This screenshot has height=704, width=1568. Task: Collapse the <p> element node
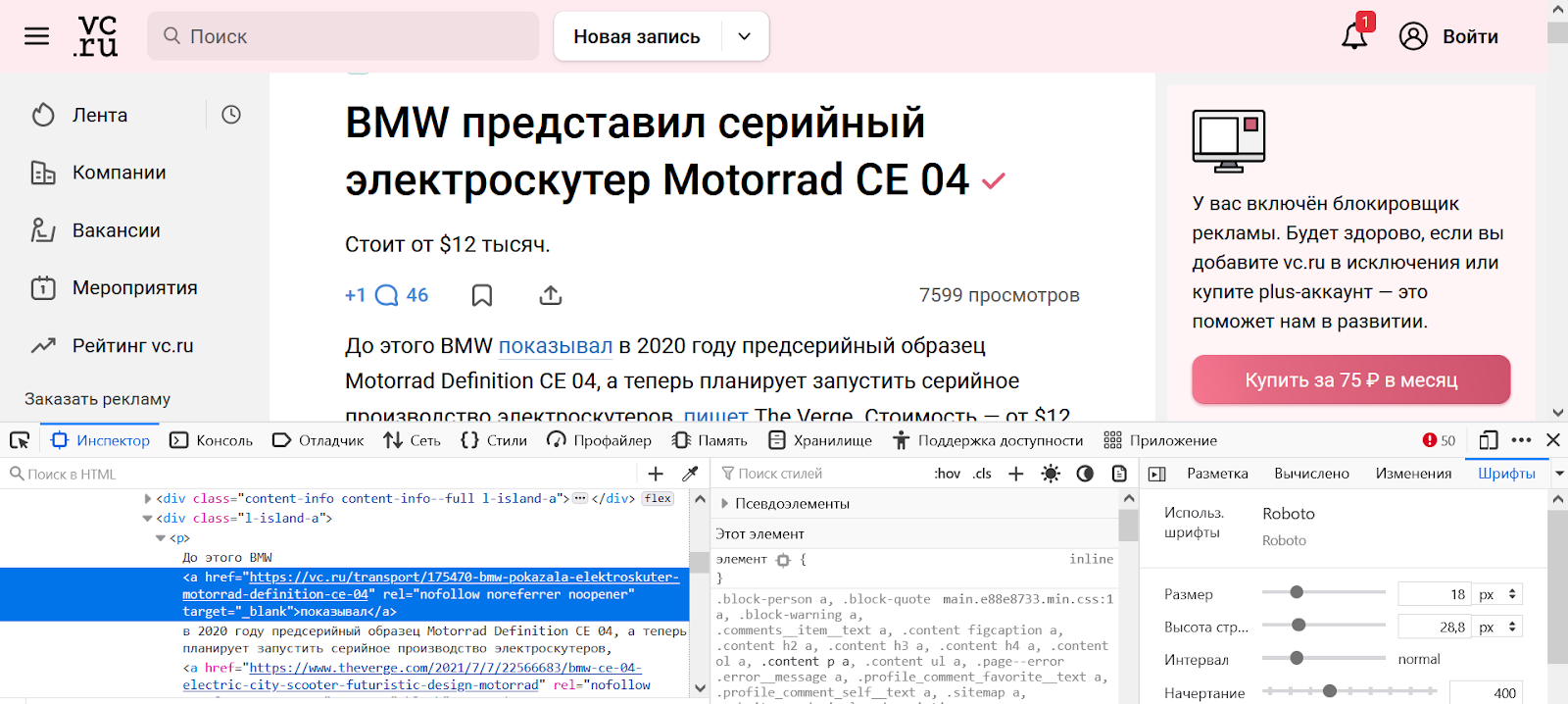coord(161,537)
